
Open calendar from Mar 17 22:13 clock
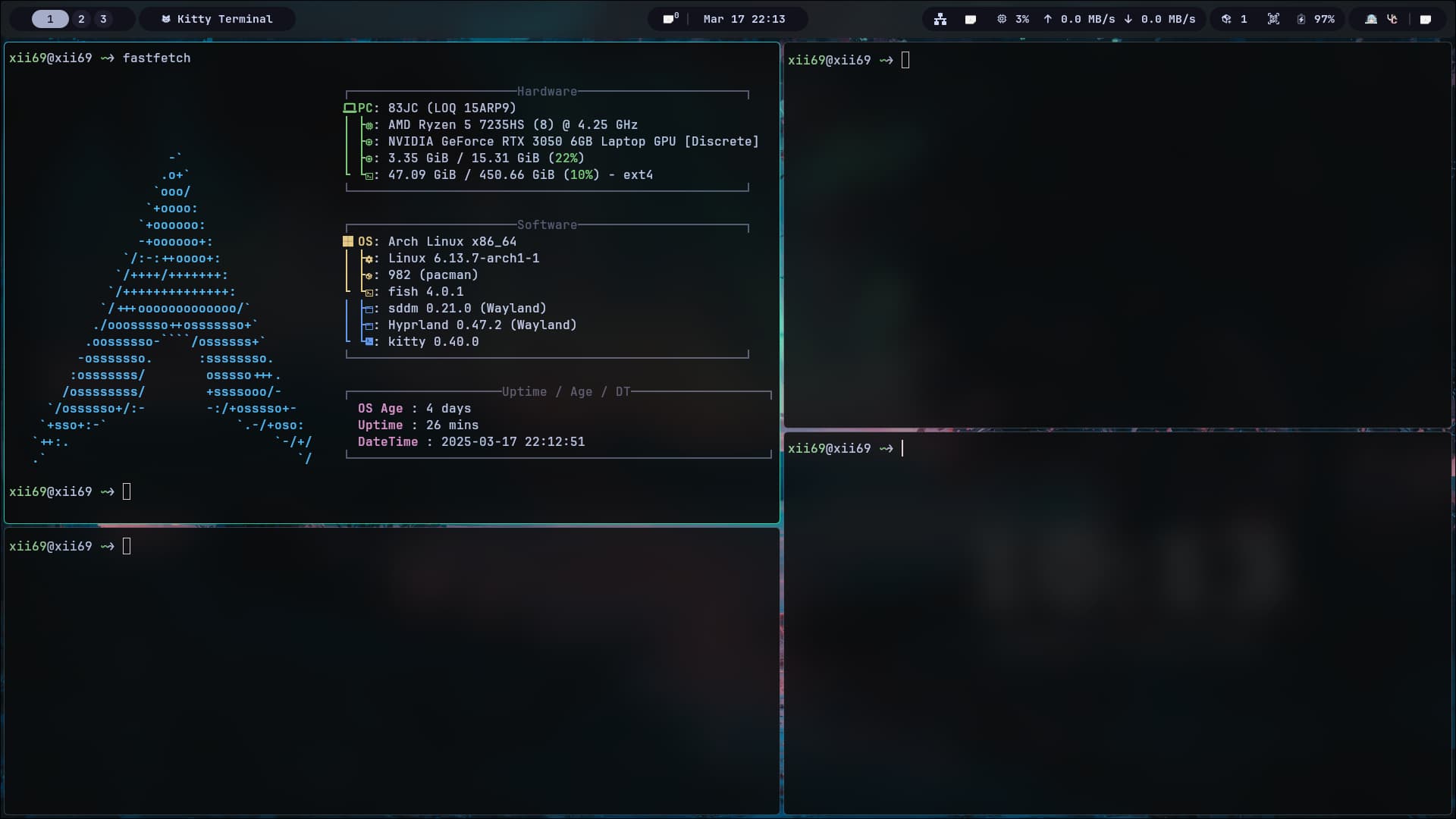pos(744,19)
